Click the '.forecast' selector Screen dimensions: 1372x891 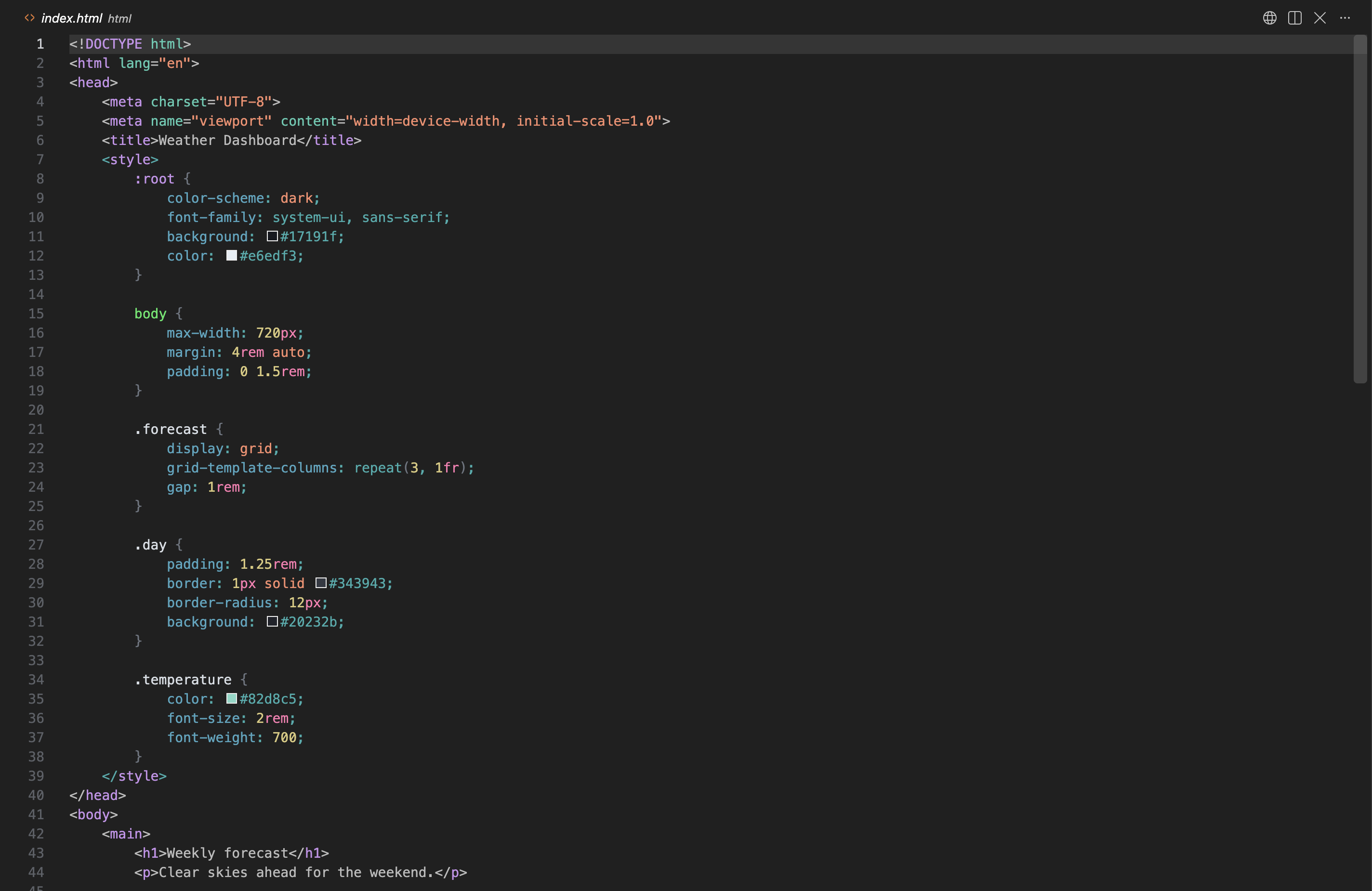(x=171, y=429)
